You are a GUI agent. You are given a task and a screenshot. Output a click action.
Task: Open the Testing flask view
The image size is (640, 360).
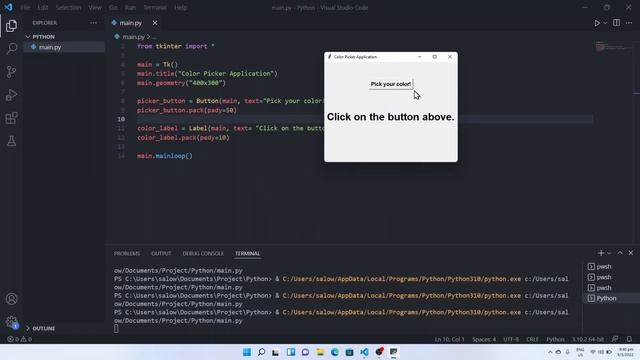(11, 141)
